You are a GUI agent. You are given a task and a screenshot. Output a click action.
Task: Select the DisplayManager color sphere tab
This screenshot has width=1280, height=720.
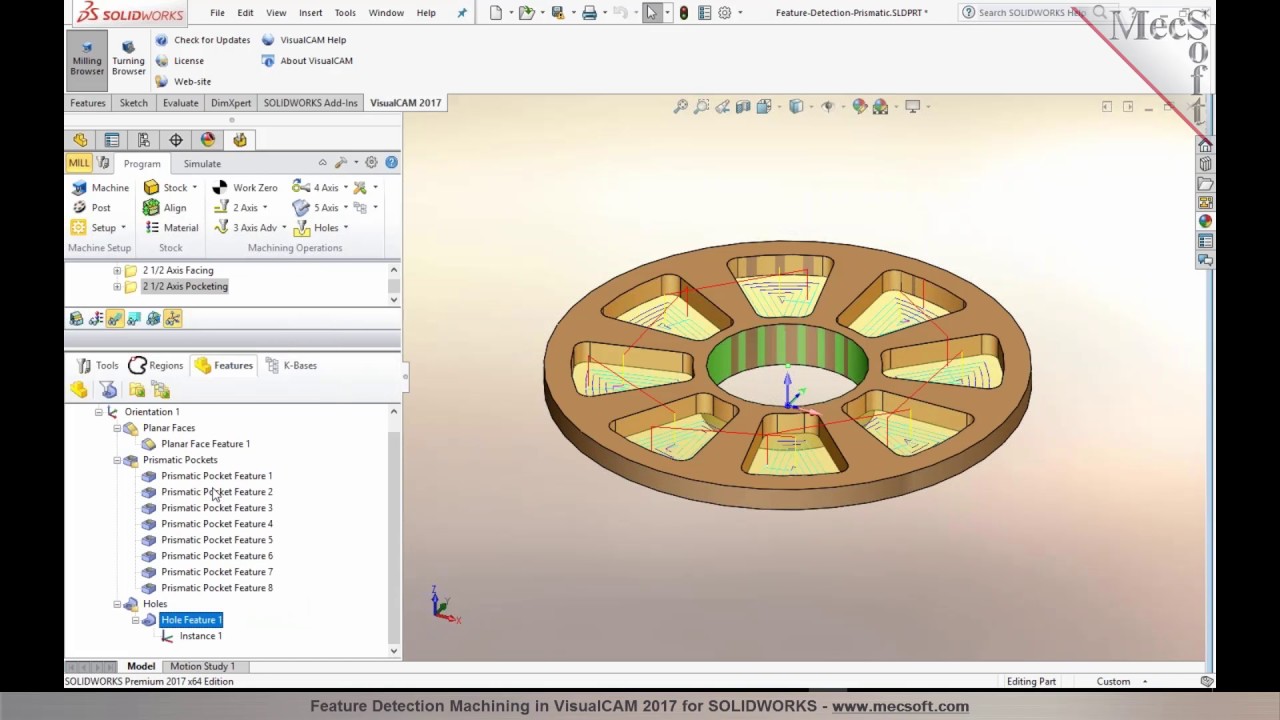208,140
